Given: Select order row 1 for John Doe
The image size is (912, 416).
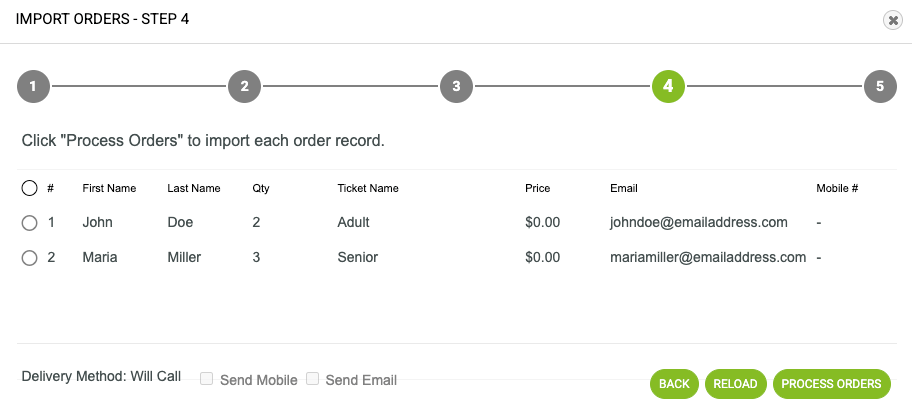Looking at the screenshot, I should point(29,223).
